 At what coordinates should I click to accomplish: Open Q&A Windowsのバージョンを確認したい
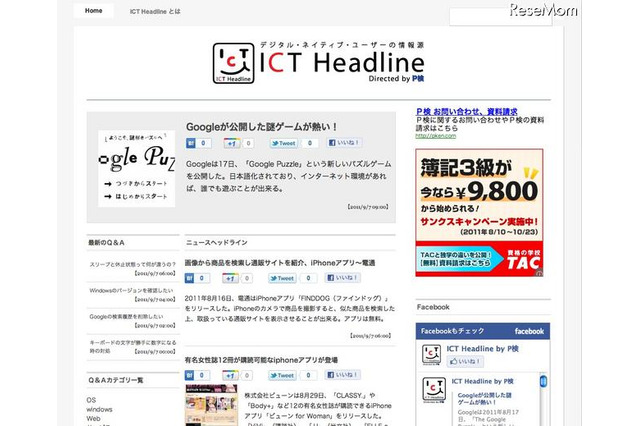[x=131, y=291]
